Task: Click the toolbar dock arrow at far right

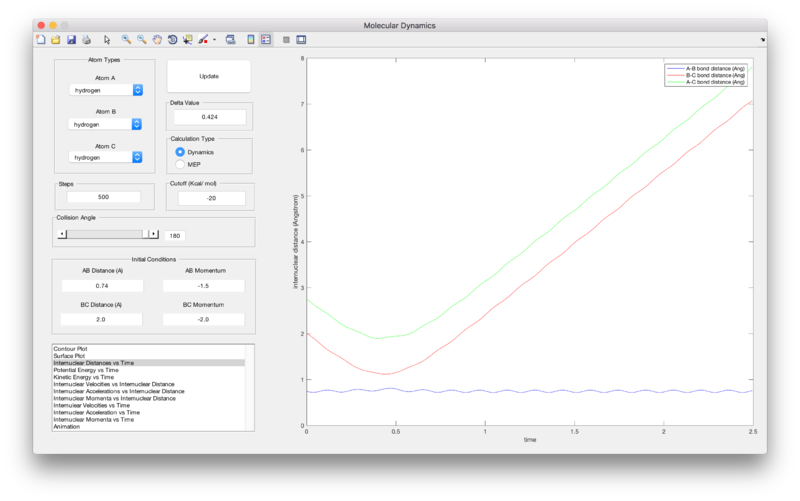Action: (x=762, y=39)
